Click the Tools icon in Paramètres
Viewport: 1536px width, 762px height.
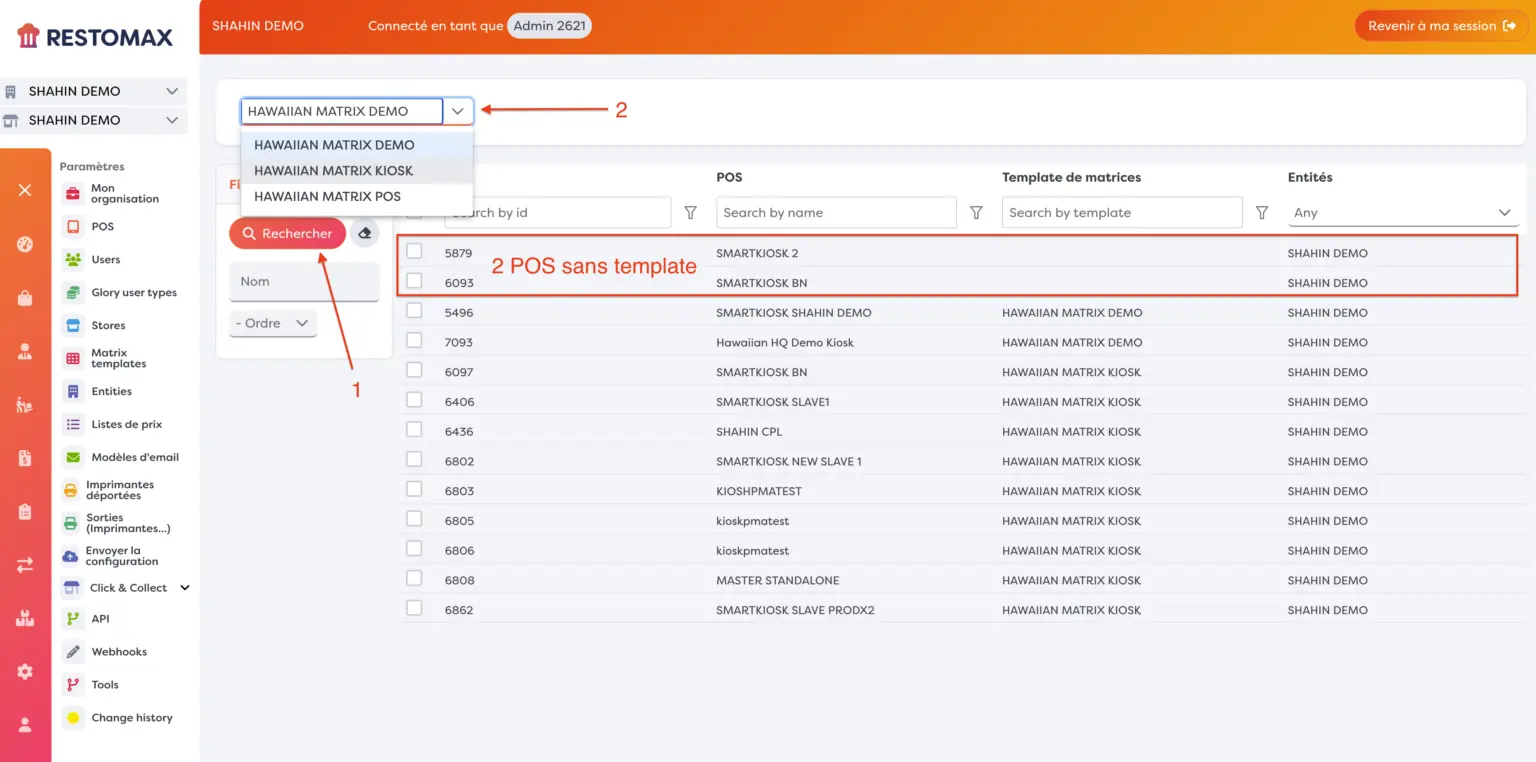pos(72,685)
